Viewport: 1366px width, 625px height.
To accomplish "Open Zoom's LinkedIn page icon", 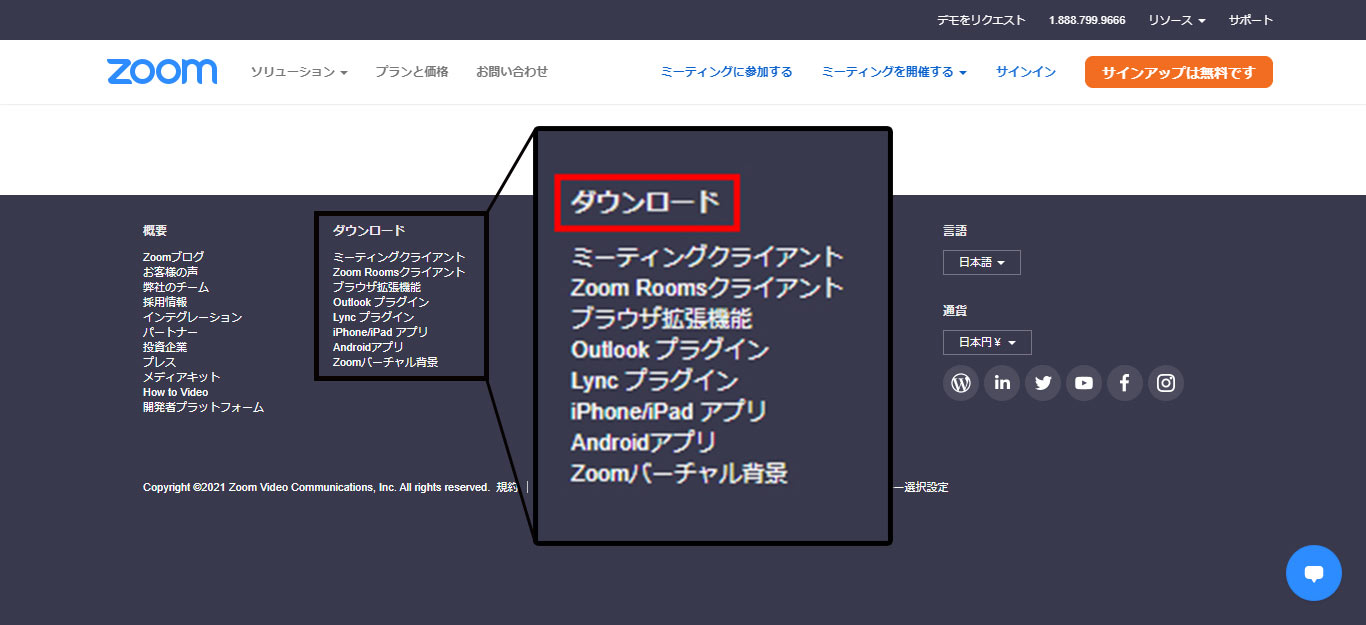I will 1002,383.
